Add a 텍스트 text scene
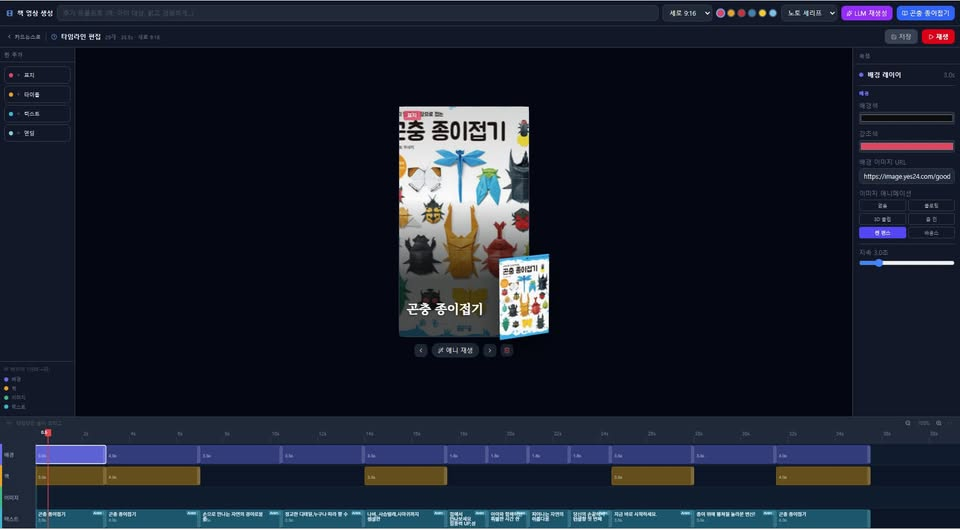This screenshot has width=960, height=530. (x=37, y=114)
